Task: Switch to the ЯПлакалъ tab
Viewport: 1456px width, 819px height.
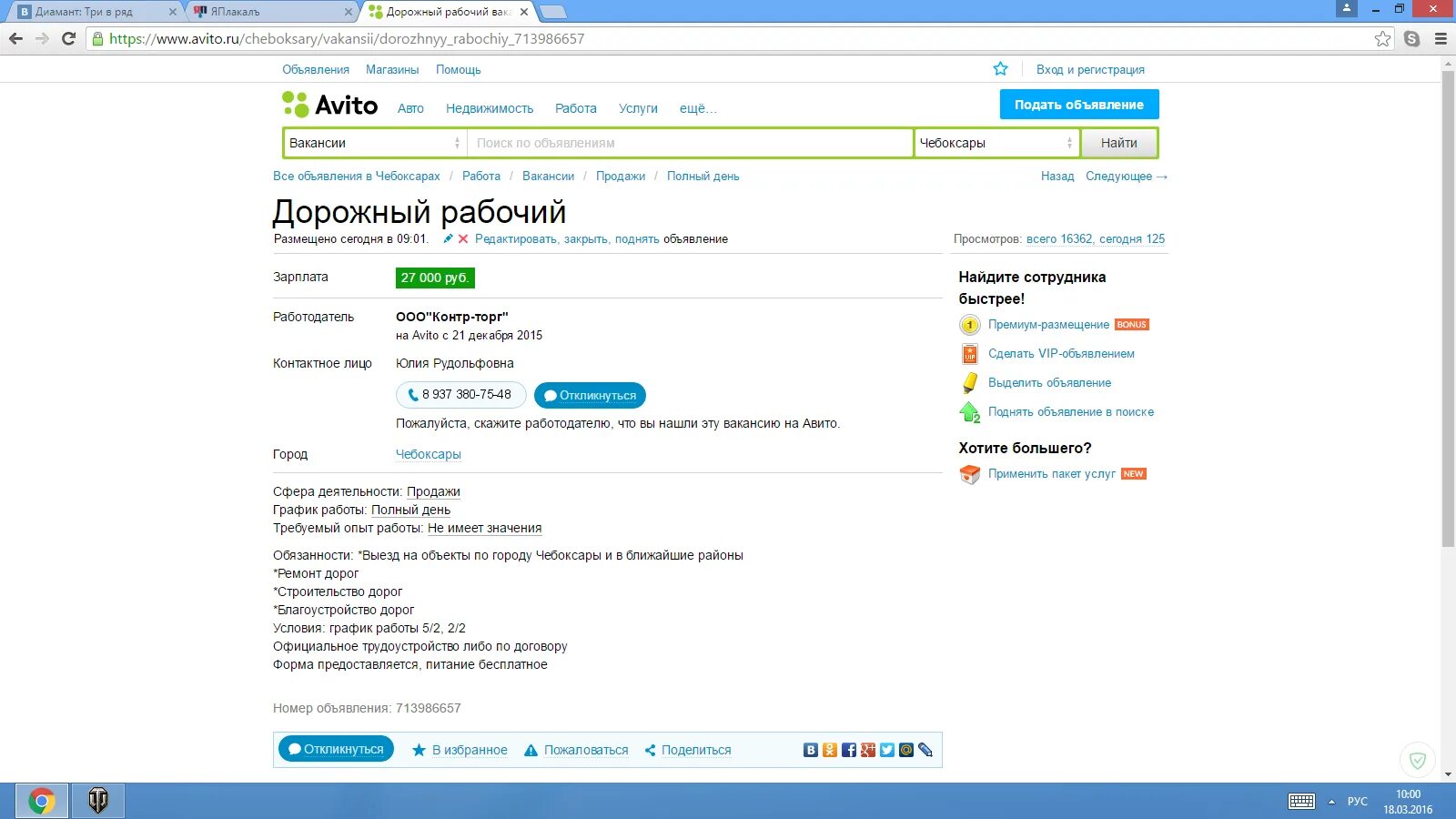Action: point(271,12)
